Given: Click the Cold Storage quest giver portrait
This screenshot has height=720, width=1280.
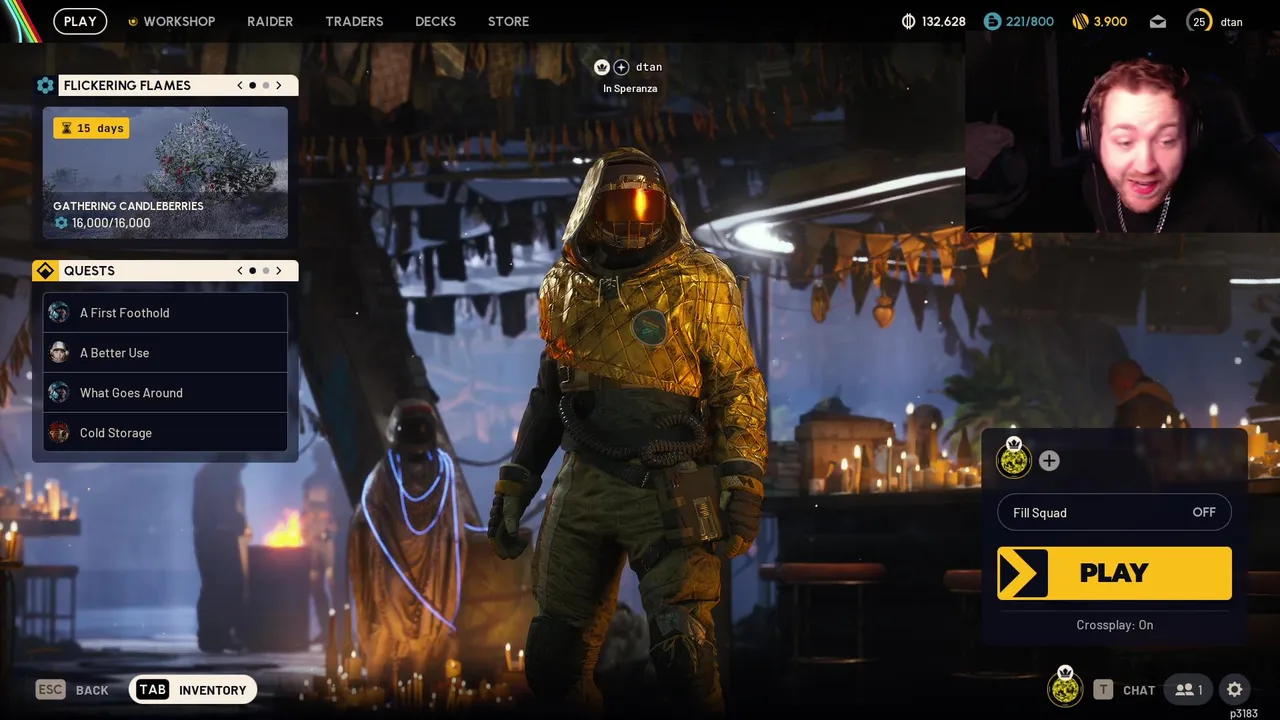Looking at the screenshot, I should (59, 433).
